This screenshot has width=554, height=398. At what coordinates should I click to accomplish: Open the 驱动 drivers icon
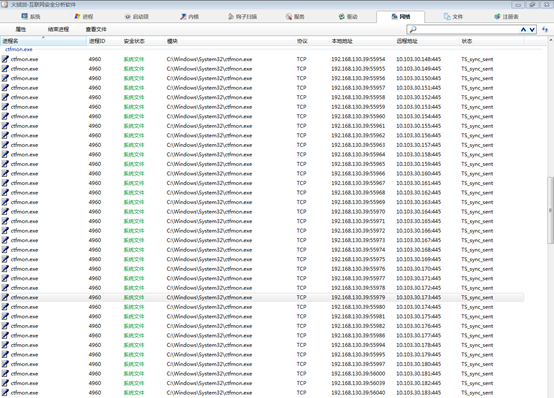(342, 17)
